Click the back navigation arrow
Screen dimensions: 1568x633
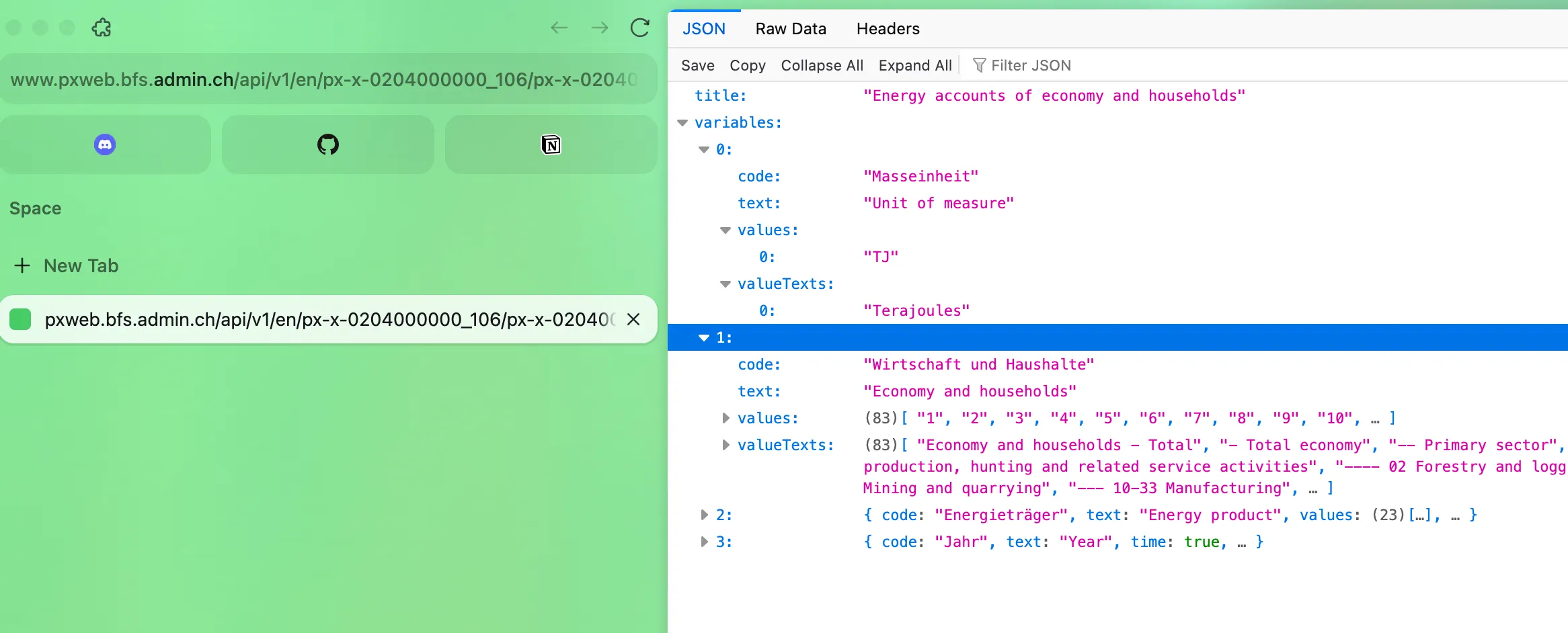tap(559, 28)
